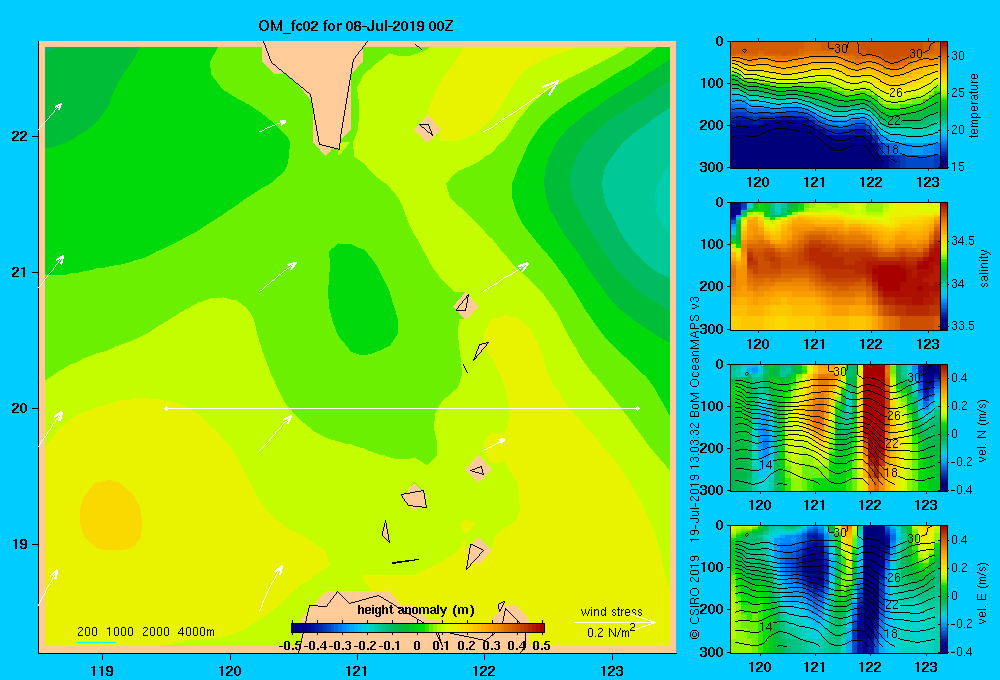
Task: Click the '33.5' tick on the salinity color bar
Action: 962,325
